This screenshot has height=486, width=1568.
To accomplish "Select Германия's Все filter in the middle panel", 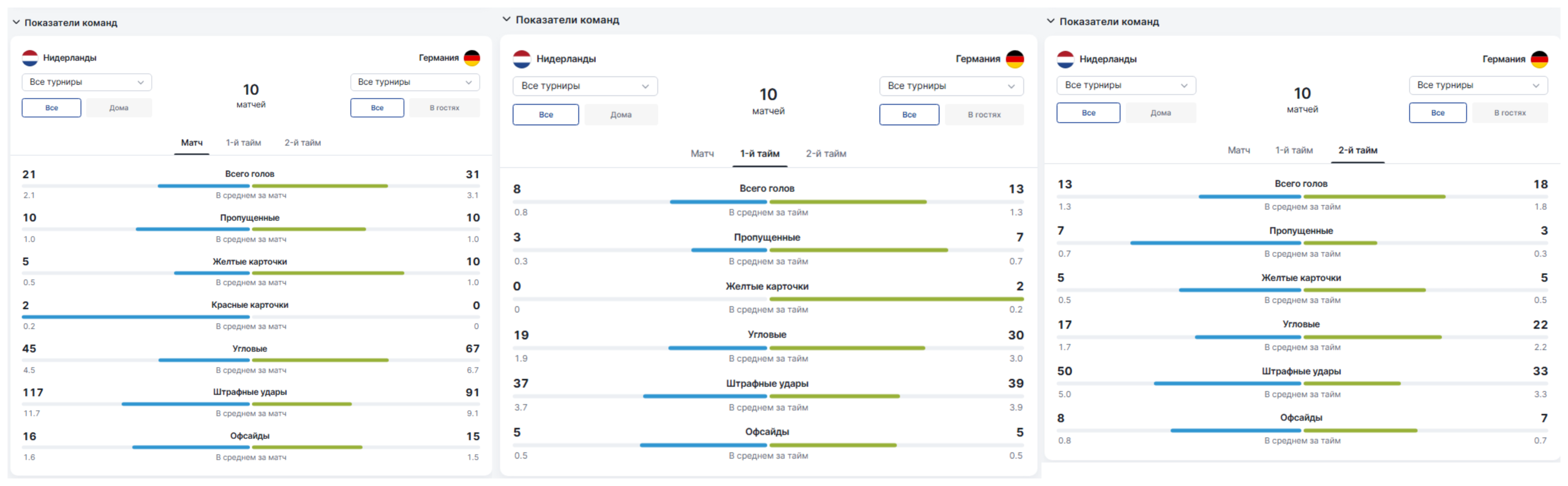I will (909, 114).
